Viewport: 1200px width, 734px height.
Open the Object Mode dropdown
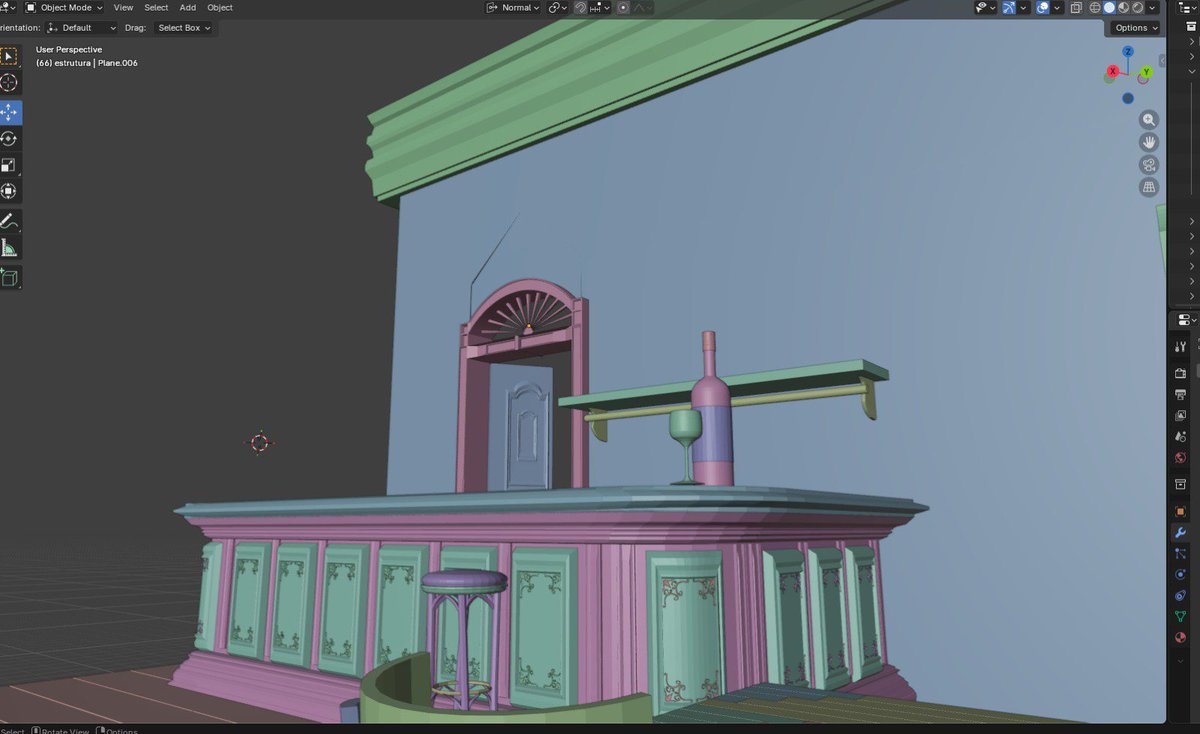pyautogui.click(x=64, y=7)
